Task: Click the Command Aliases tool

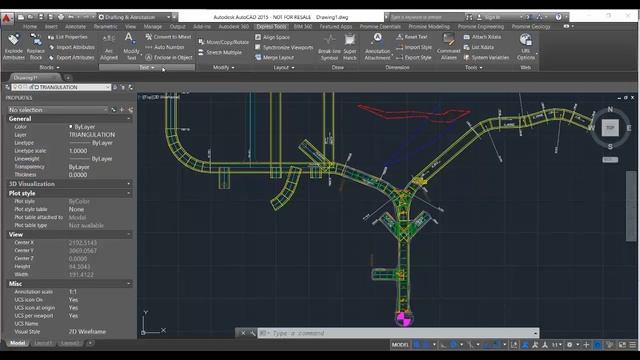Action: (449, 47)
